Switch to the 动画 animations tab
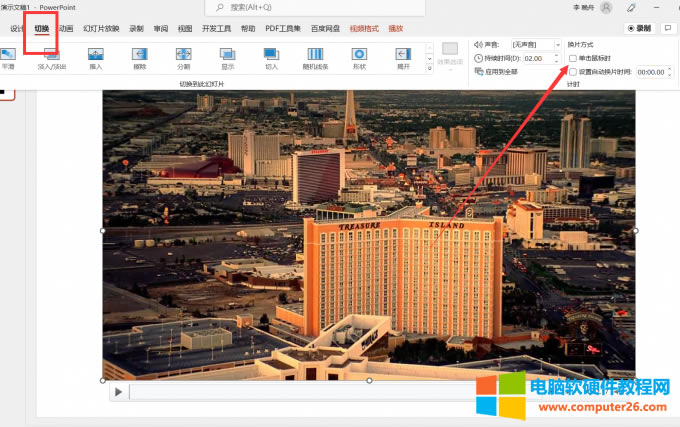This screenshot has height=427, width=680. [66, 29]
